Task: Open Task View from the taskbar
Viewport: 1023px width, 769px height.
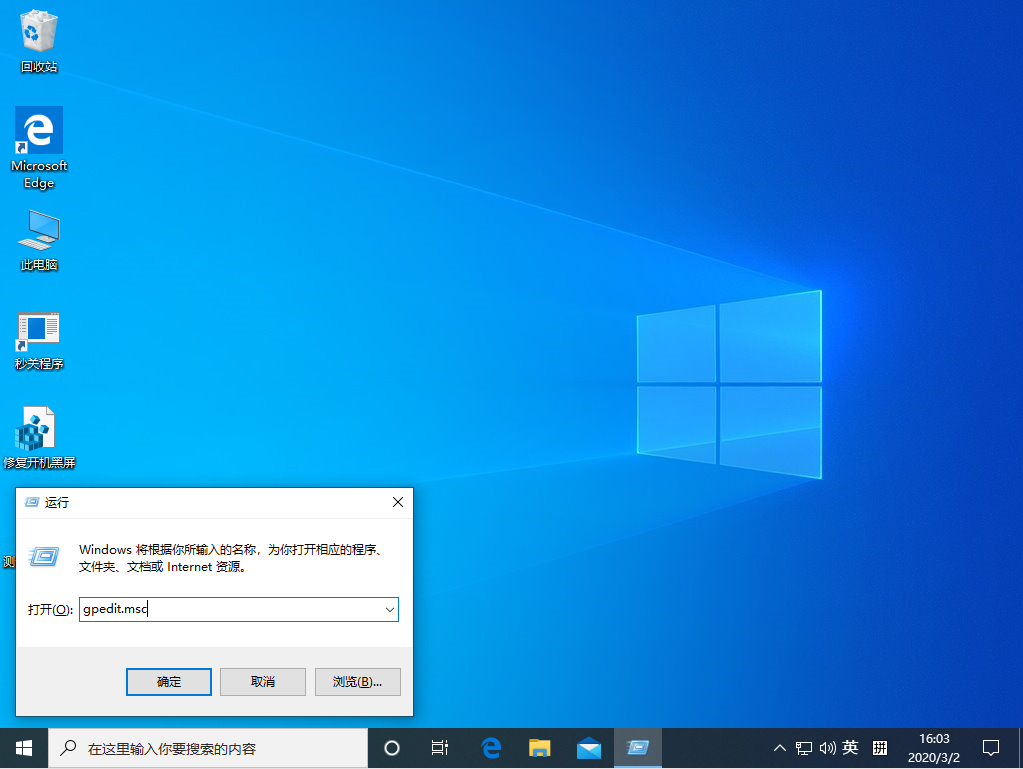Action: (439, 747)
